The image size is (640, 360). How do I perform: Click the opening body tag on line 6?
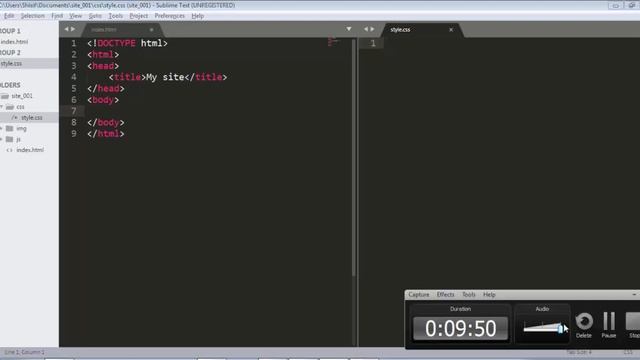[103, 100]
